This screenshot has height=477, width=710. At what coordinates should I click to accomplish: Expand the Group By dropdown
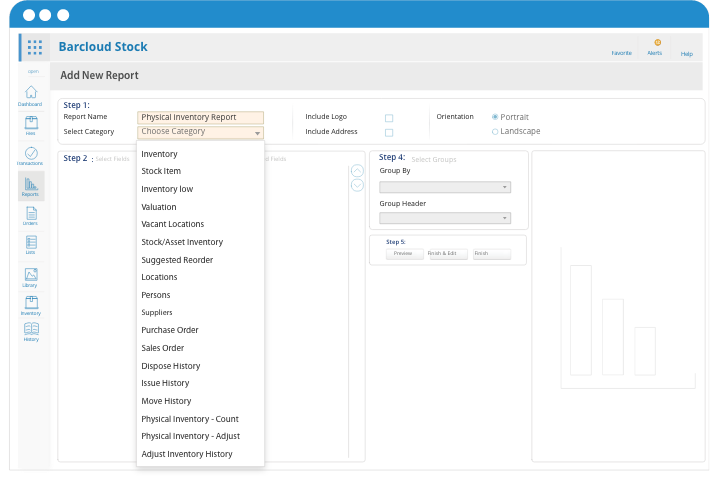point(445,187)
